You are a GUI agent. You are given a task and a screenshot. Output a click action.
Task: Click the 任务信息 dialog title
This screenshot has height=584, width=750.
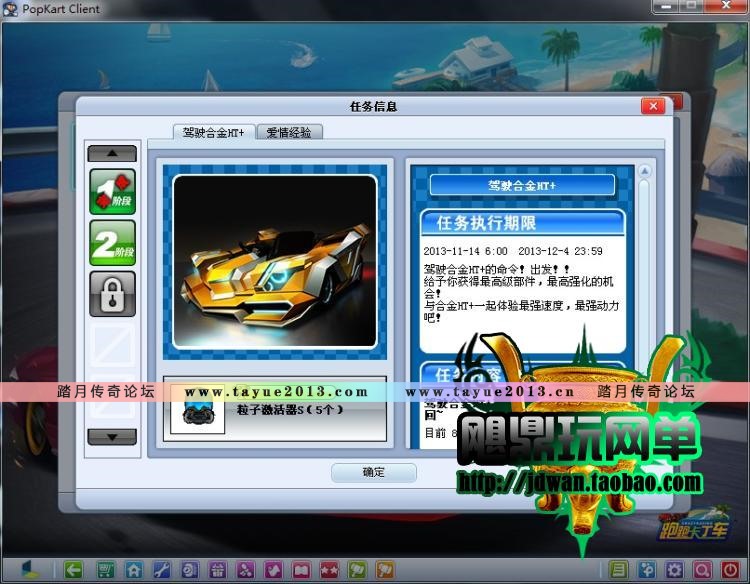[374, 106]
